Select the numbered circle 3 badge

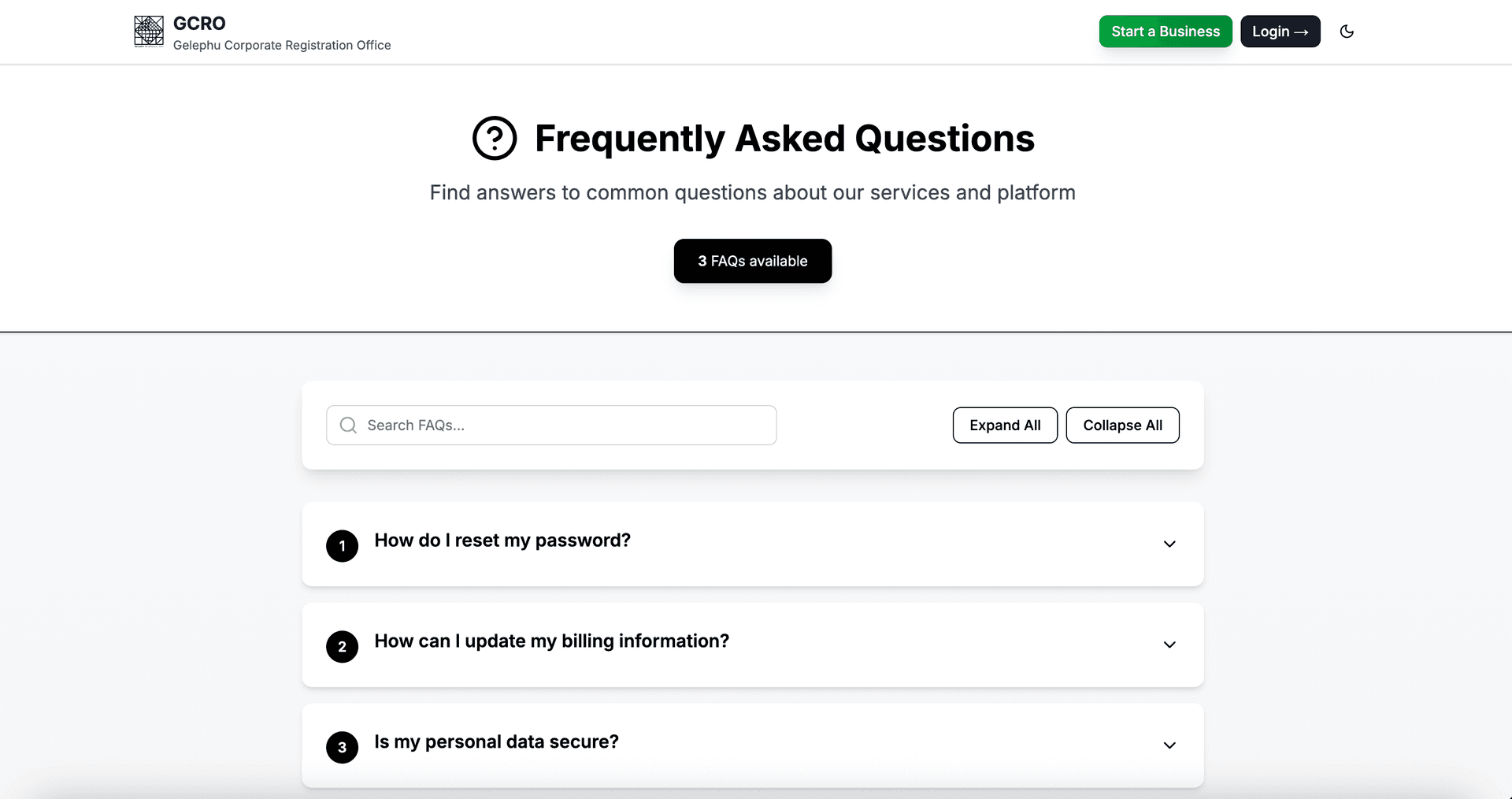point(342,746)
